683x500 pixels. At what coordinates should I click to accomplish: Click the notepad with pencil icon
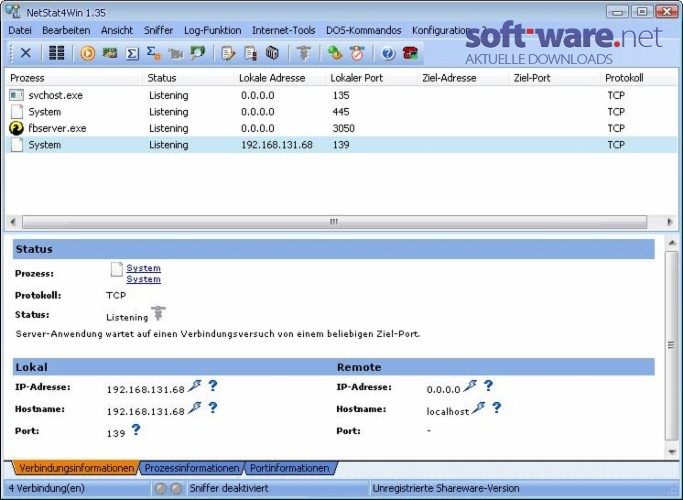(x=228, y=54)
